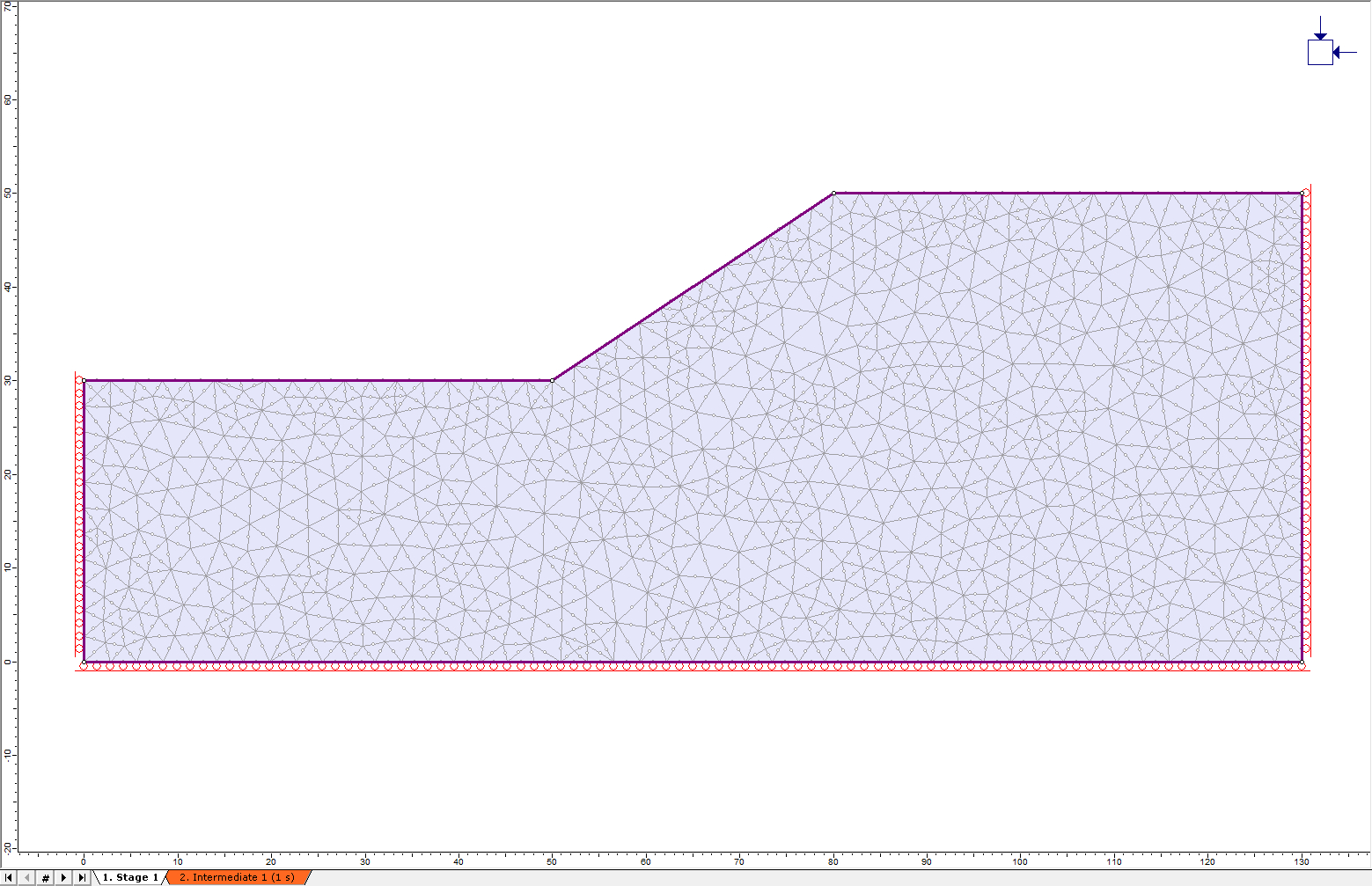Jump to the first stage using the tab arrow
The width and height of the screenshot is (1372, 886).
pos(10,877)
